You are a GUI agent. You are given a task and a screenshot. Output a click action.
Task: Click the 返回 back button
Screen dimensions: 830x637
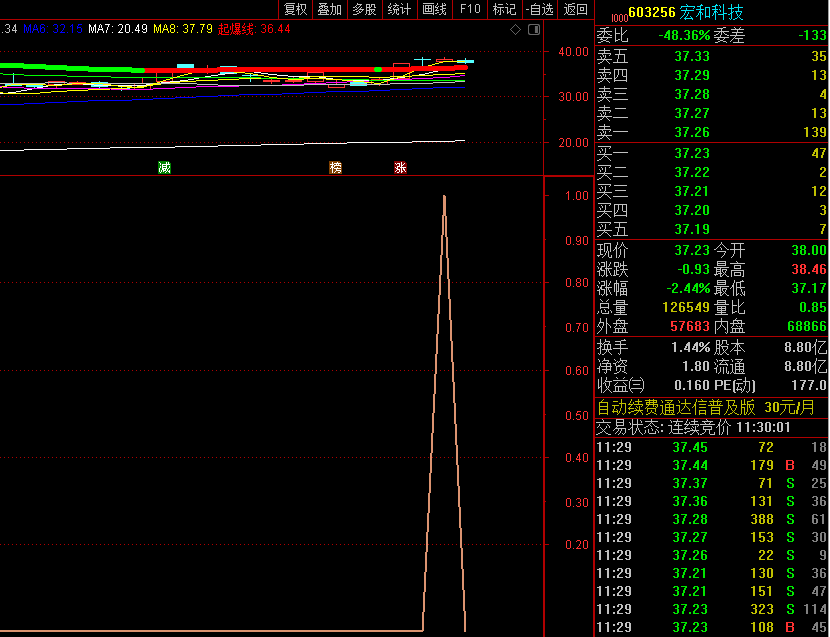point(575,9)
